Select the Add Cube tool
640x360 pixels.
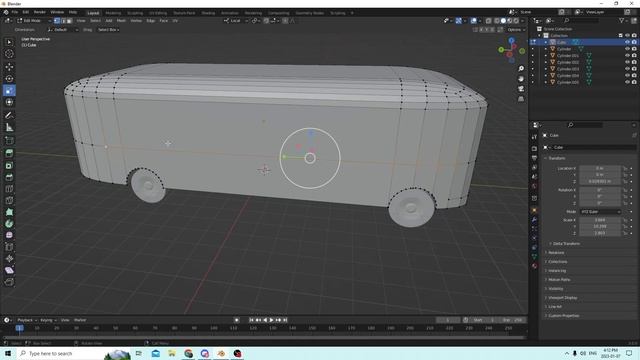click(x=9, y=141)
